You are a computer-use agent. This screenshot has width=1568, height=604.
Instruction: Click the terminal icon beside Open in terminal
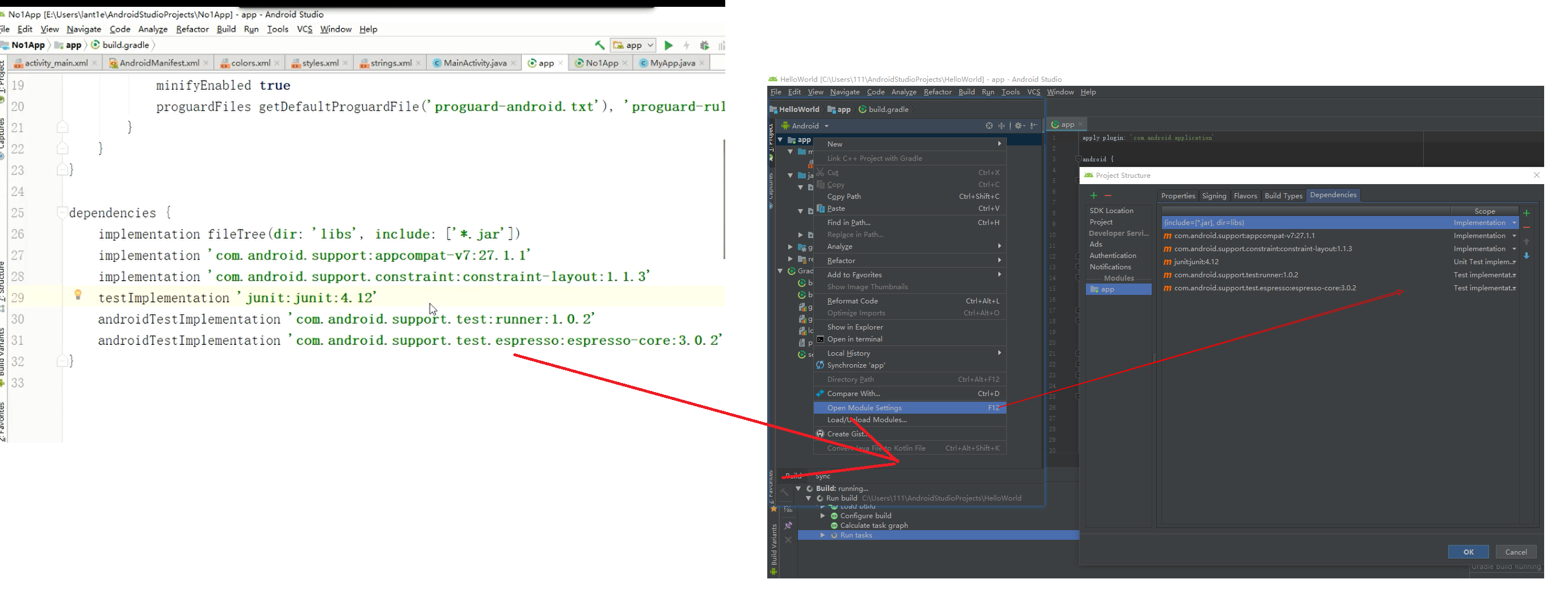click(x=821, y=339)
